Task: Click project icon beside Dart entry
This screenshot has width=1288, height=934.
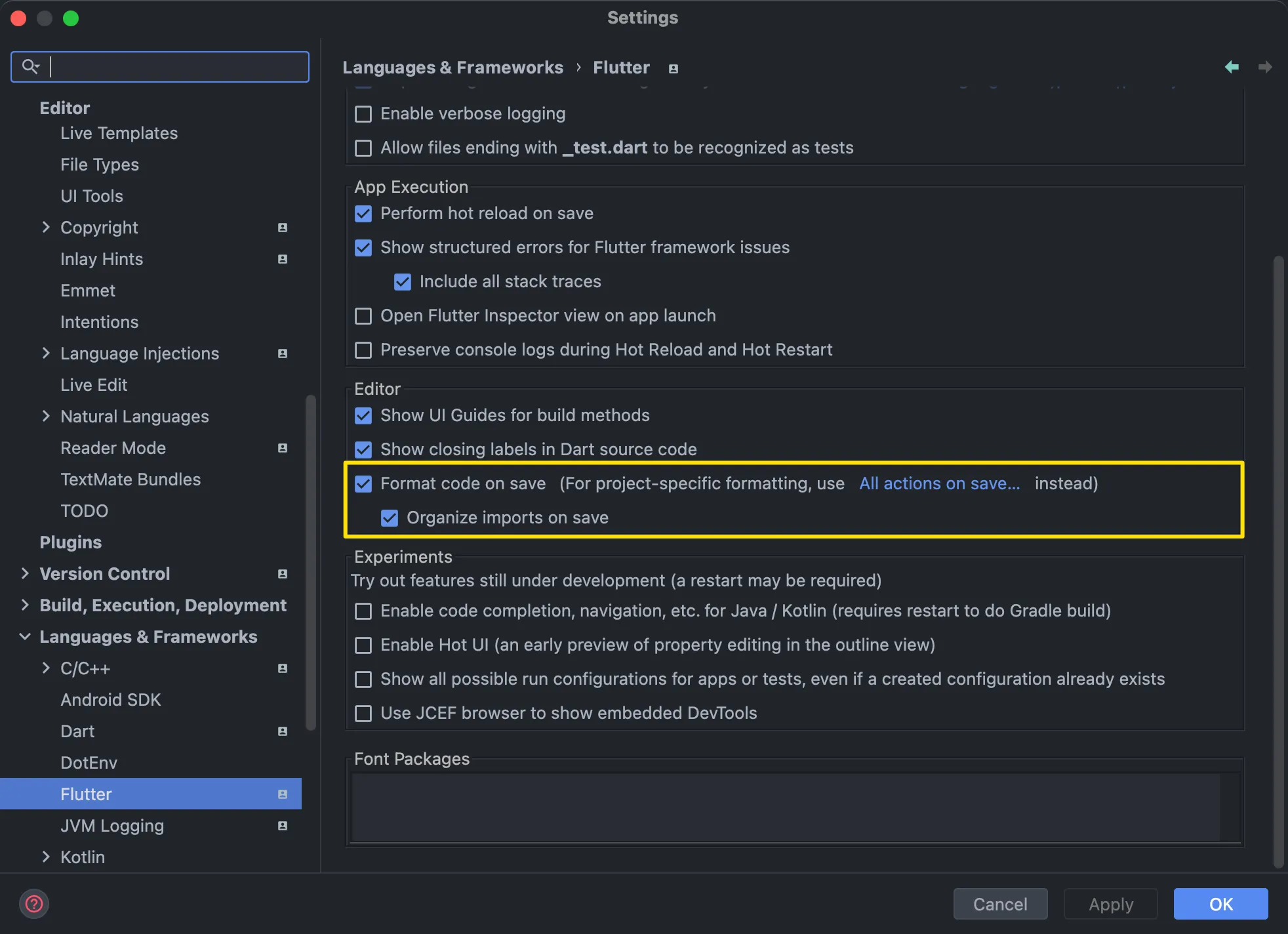Action: click(283, 731)
